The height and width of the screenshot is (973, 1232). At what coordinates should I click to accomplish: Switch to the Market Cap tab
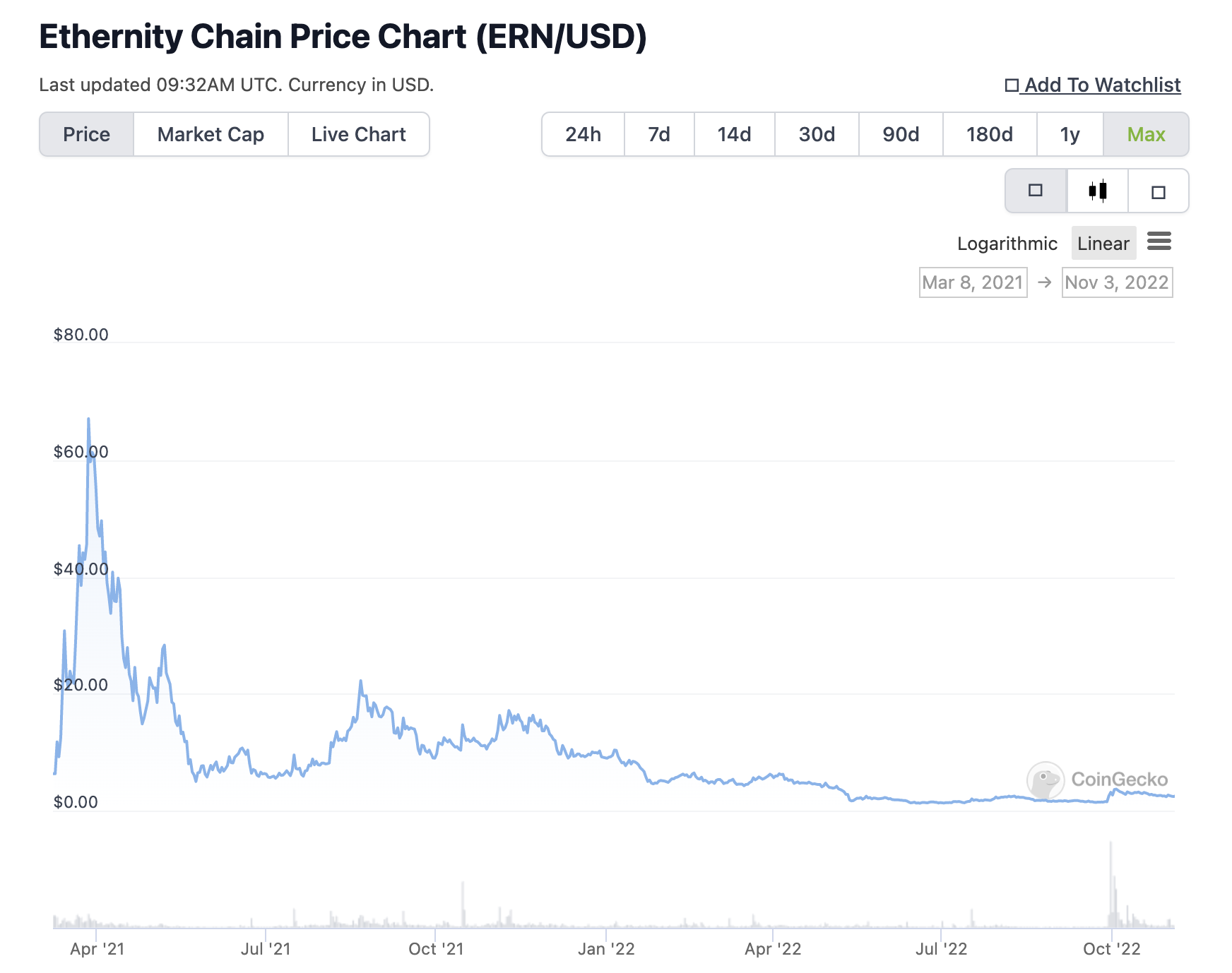click(x=211, y=134)
